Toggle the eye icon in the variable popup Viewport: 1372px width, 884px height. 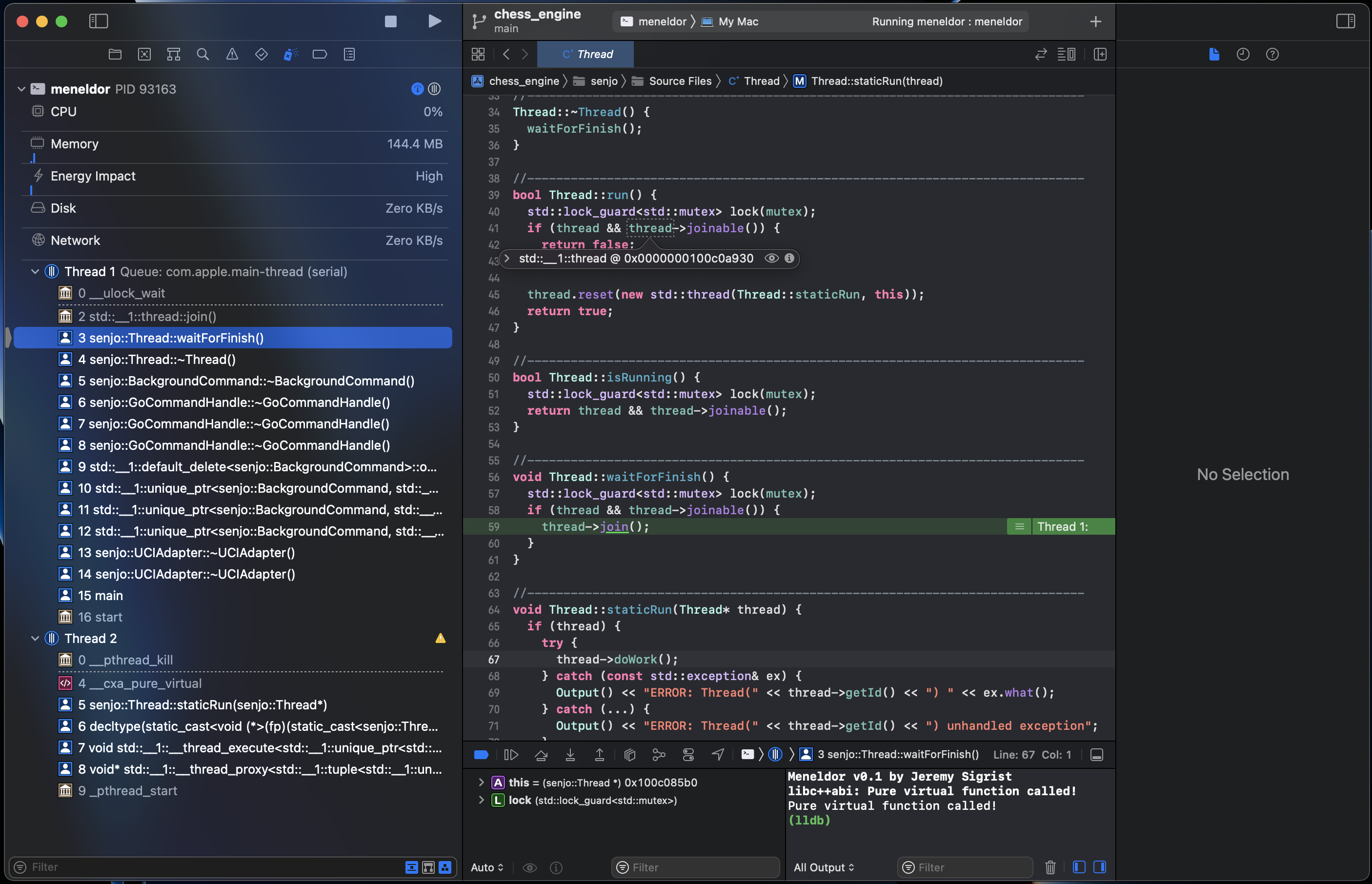click(x=771, y=258)
